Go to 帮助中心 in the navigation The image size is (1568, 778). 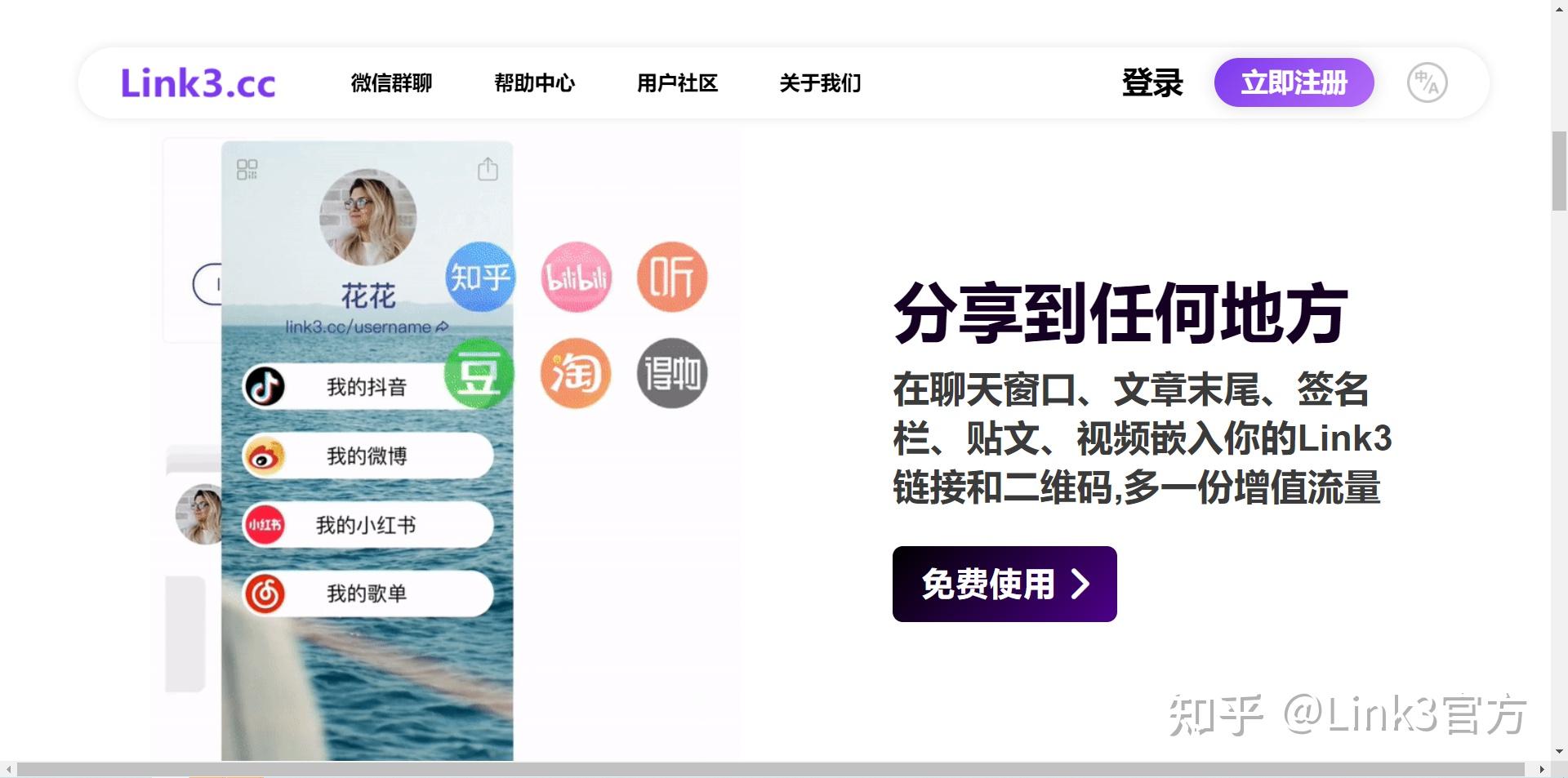tap(535, 83)
